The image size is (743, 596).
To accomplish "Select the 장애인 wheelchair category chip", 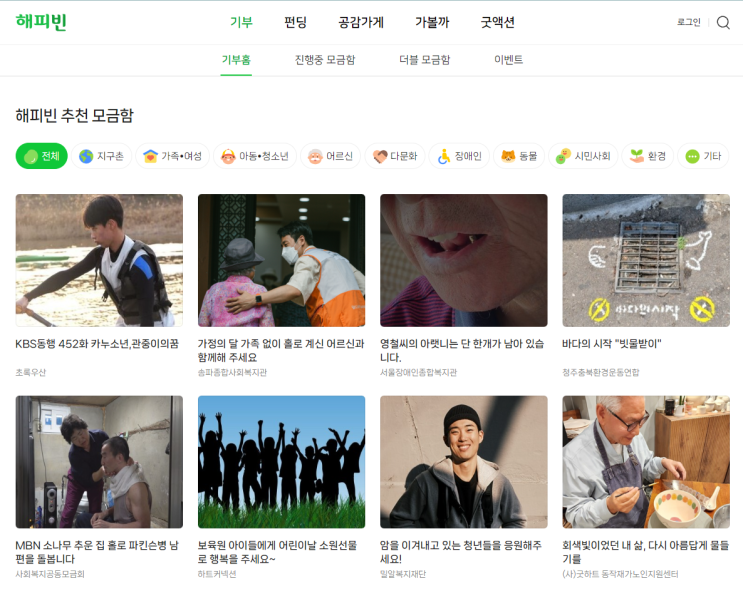I will [x=459, y=156].
